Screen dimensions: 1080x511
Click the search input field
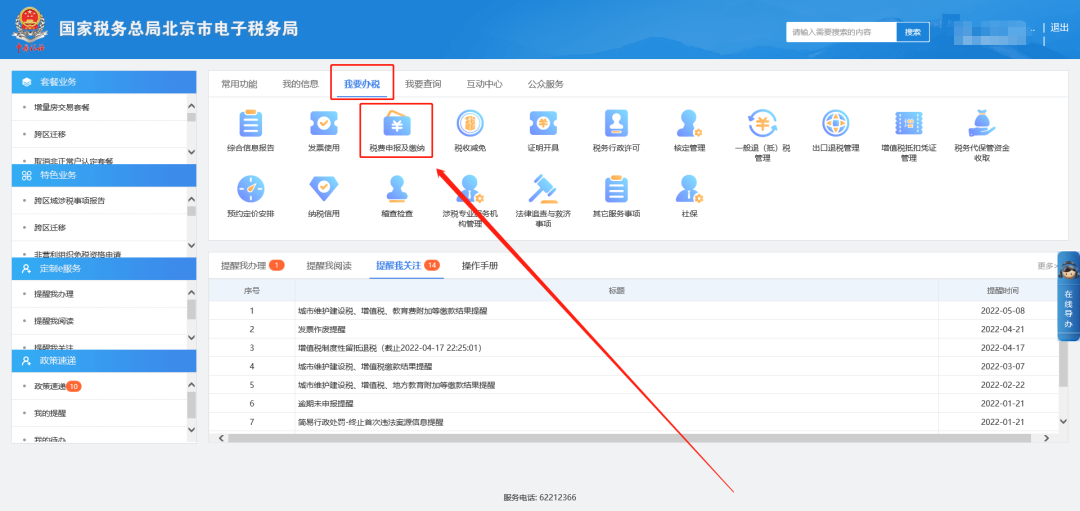840,32
